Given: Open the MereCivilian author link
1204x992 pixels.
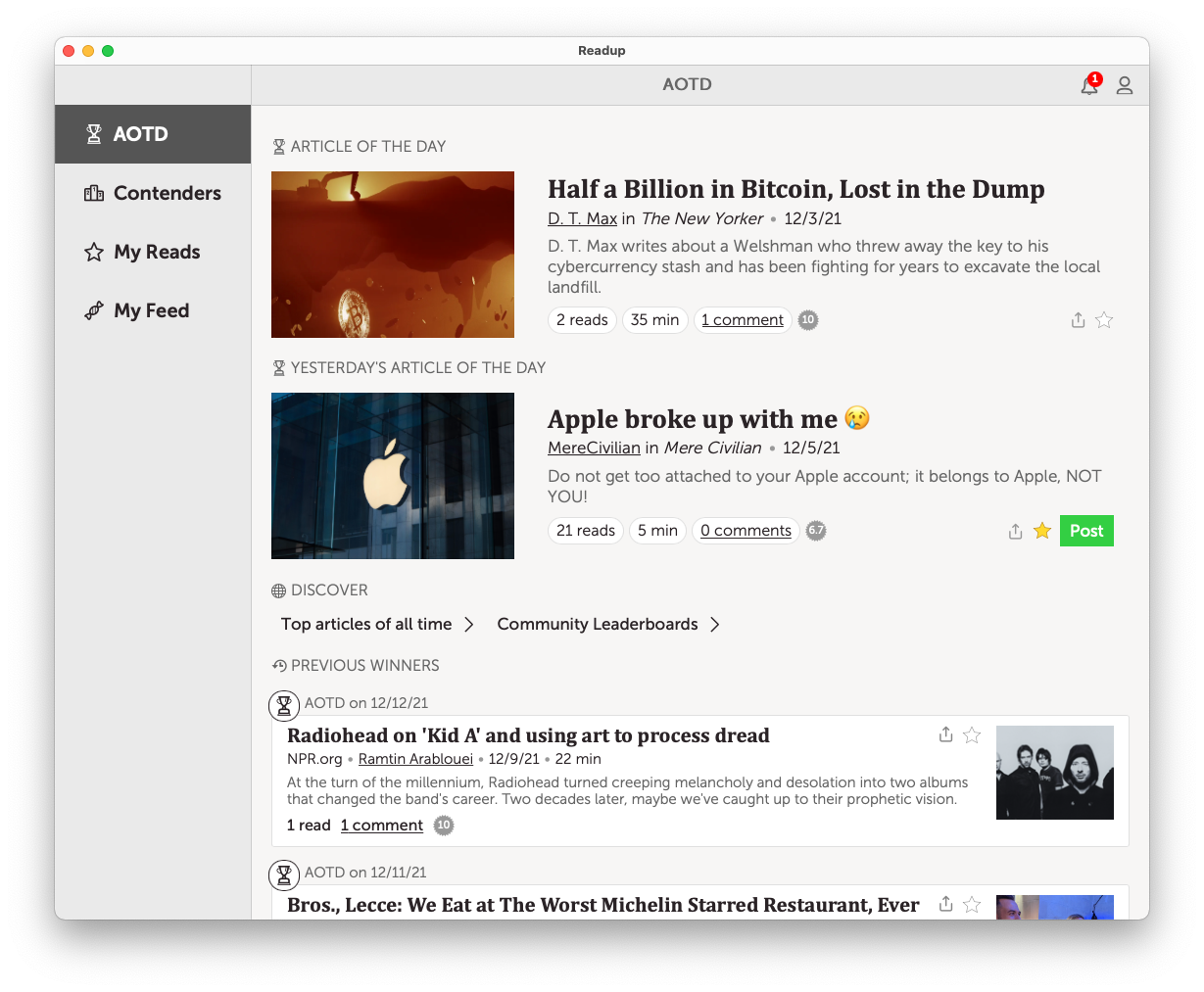Looking at the screenshot, I should (x=594, y=448).
